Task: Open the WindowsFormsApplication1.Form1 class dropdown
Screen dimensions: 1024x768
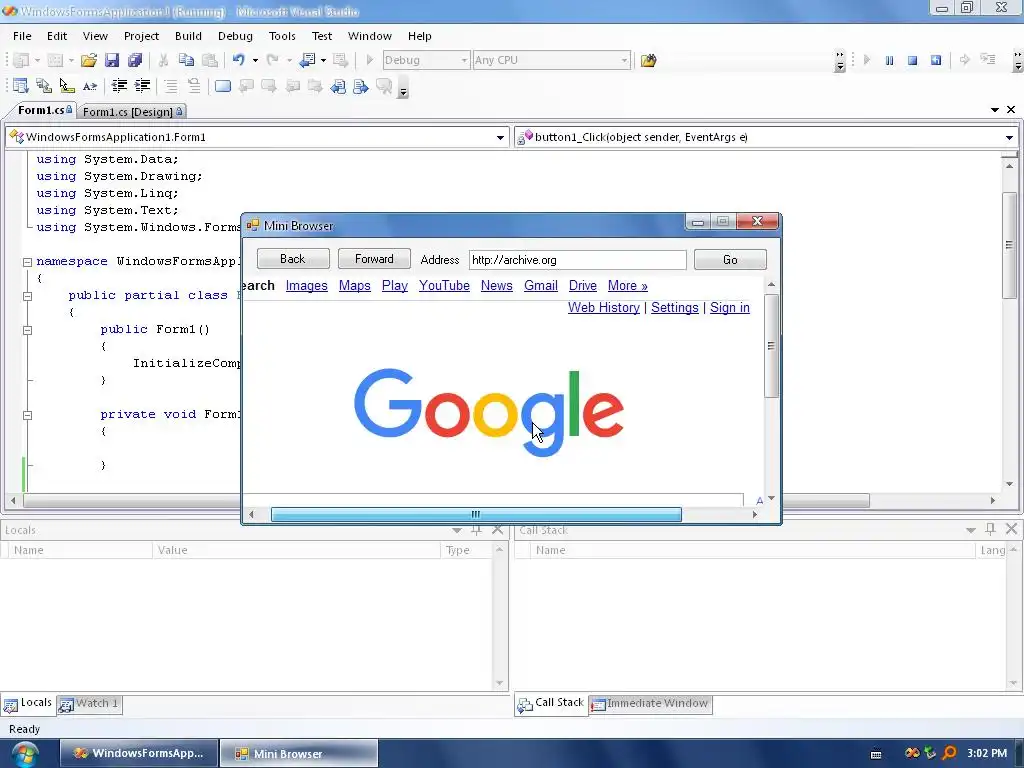Action: (500, 137)
